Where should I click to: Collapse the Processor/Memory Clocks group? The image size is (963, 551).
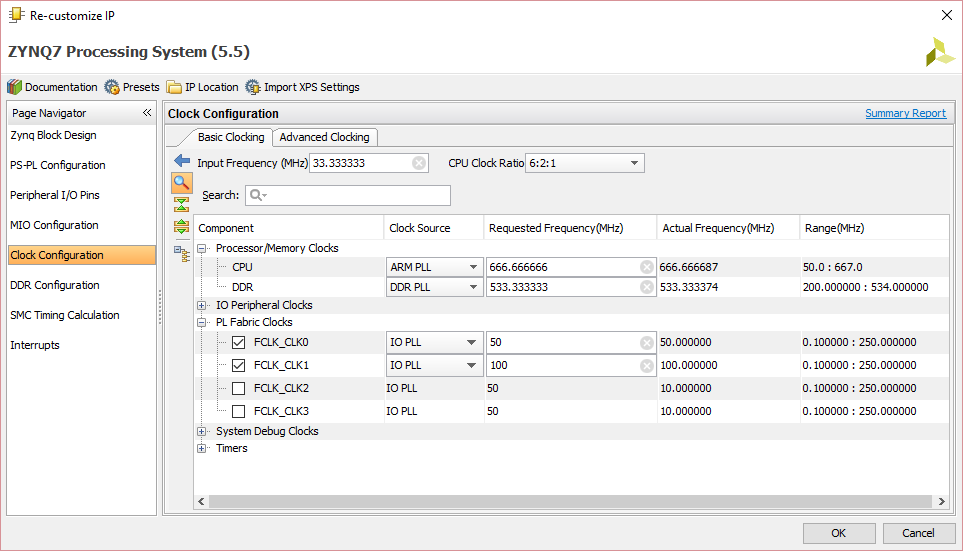[201, 248]
